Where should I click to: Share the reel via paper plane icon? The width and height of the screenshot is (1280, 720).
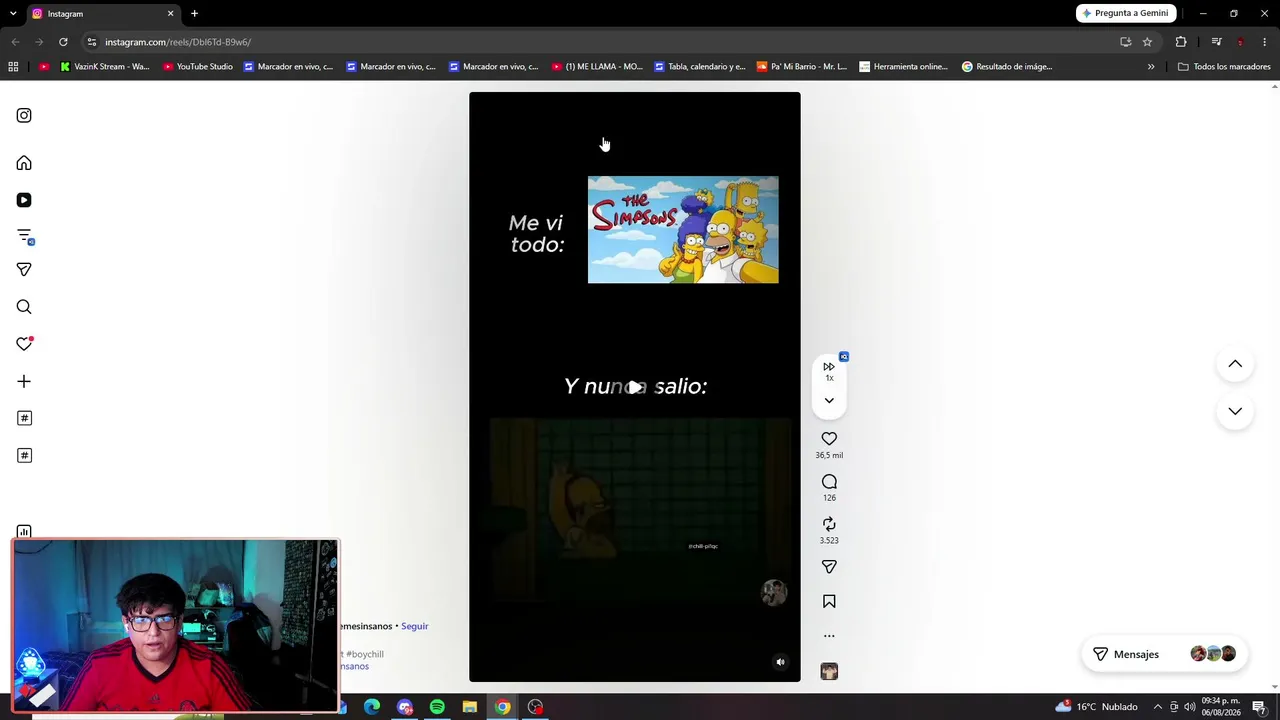[x=829, y=567]
